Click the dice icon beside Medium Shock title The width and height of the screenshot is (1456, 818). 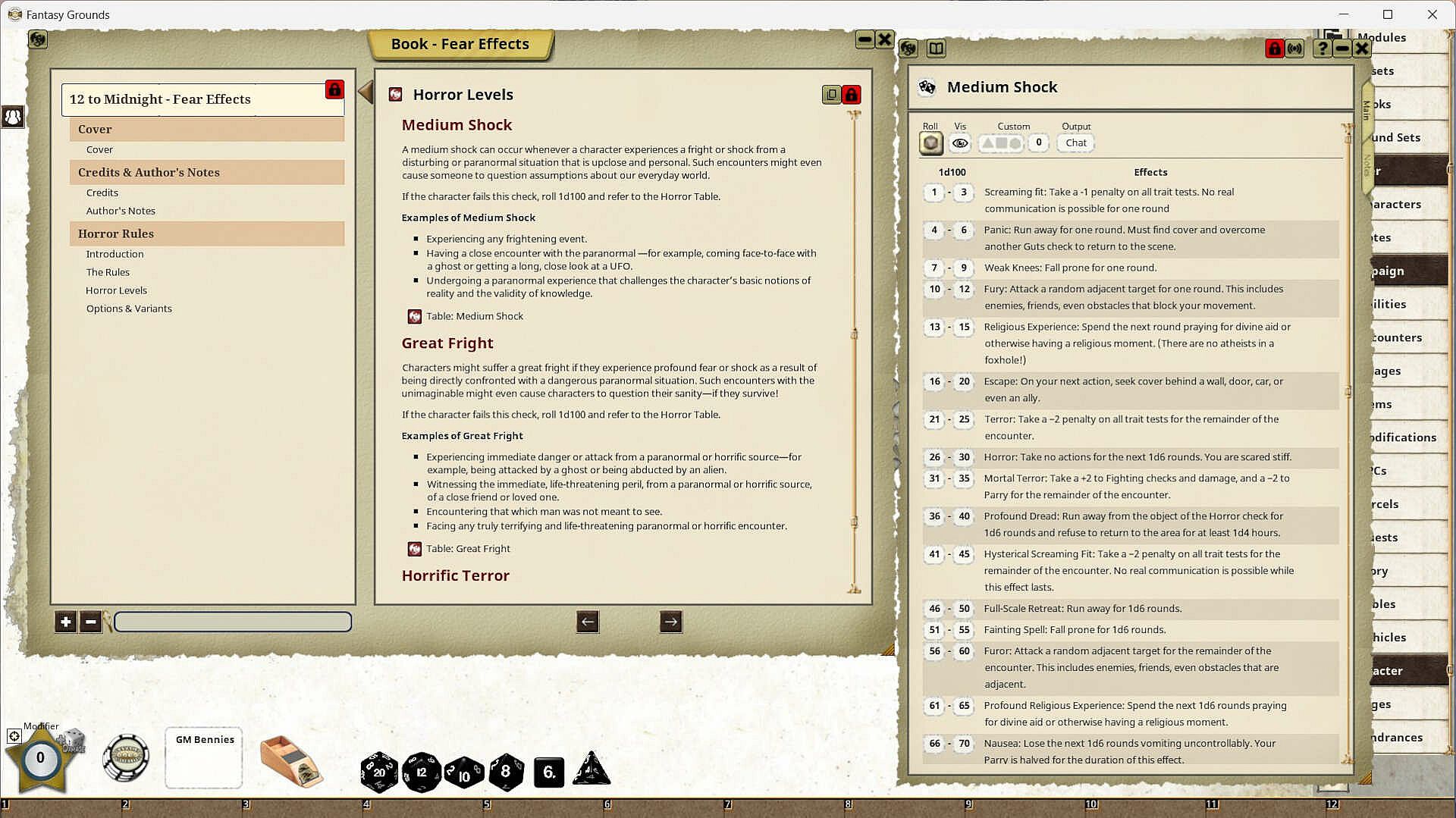[927, 87]
